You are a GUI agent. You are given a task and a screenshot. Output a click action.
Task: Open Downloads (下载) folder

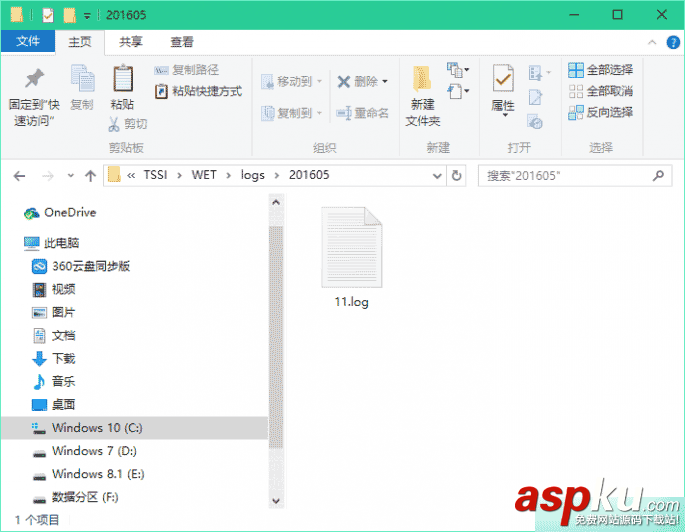point(54,359)
